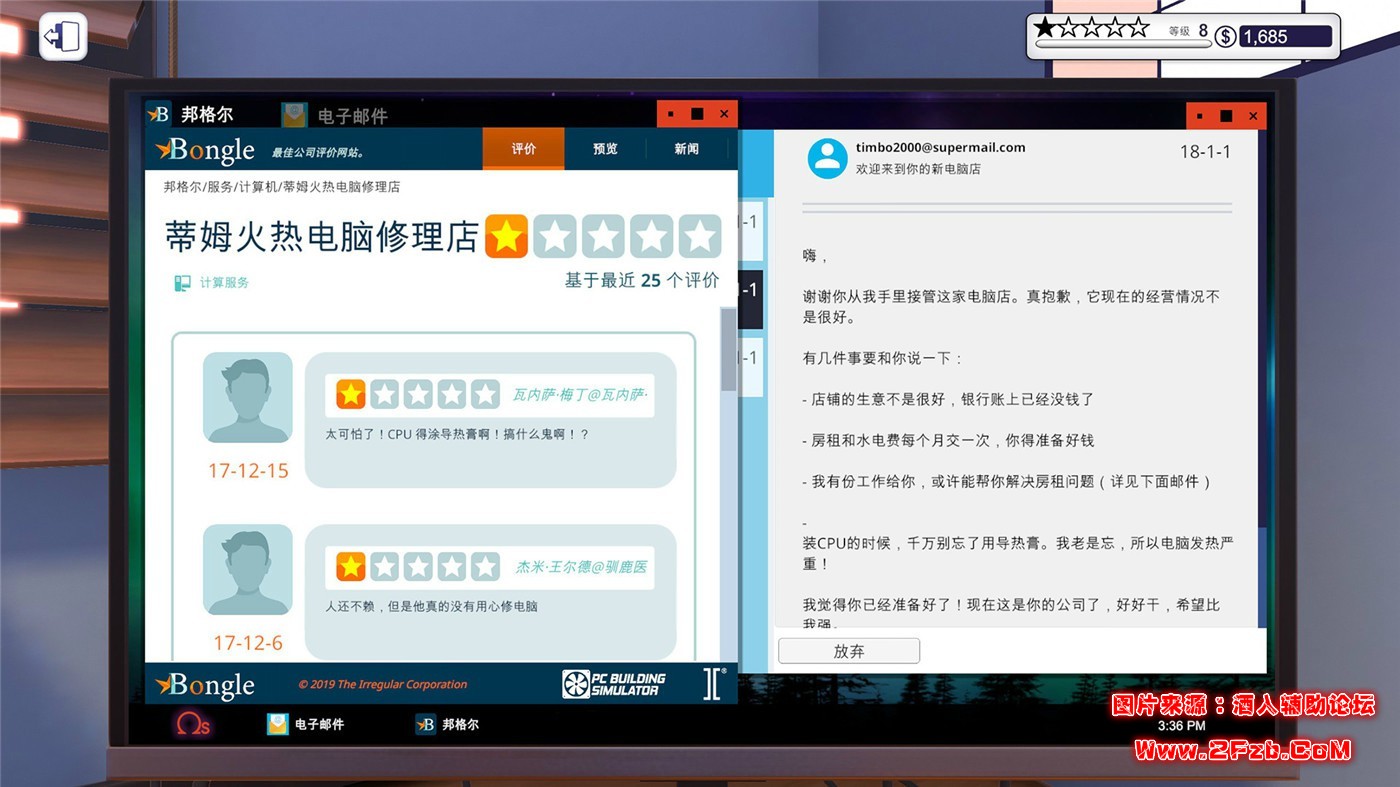1400x787 pixels.
Task: Click the email date "18-1-1"
Action: [x=1205, y=152]
